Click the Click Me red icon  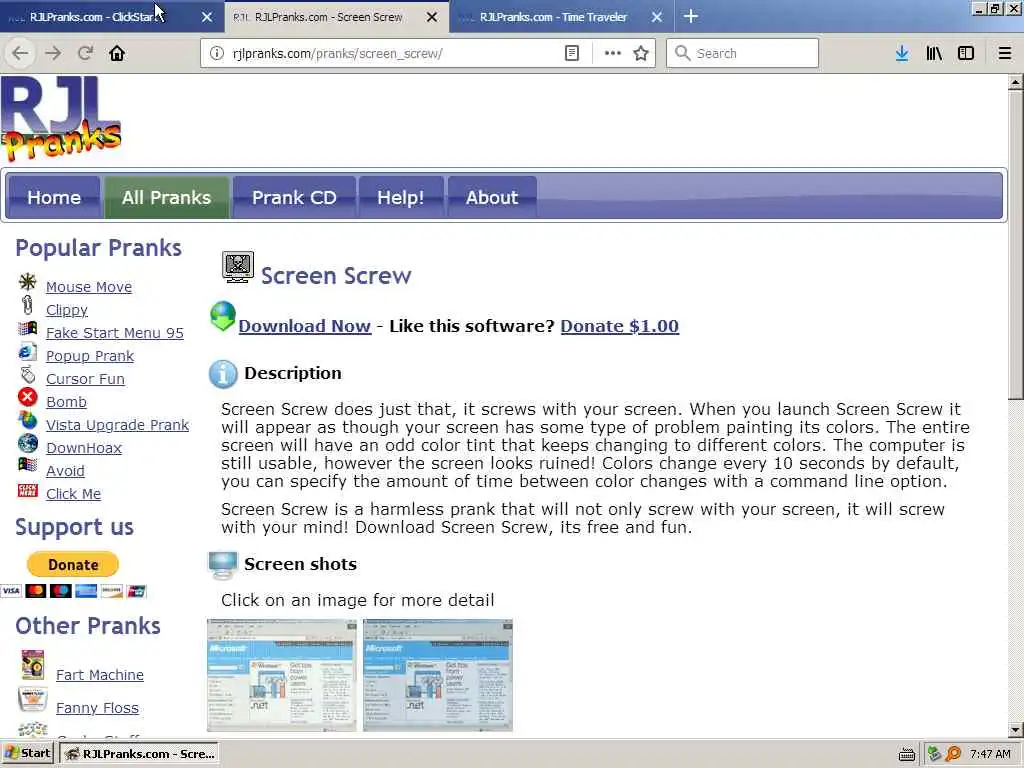click(x=27, y=490)
